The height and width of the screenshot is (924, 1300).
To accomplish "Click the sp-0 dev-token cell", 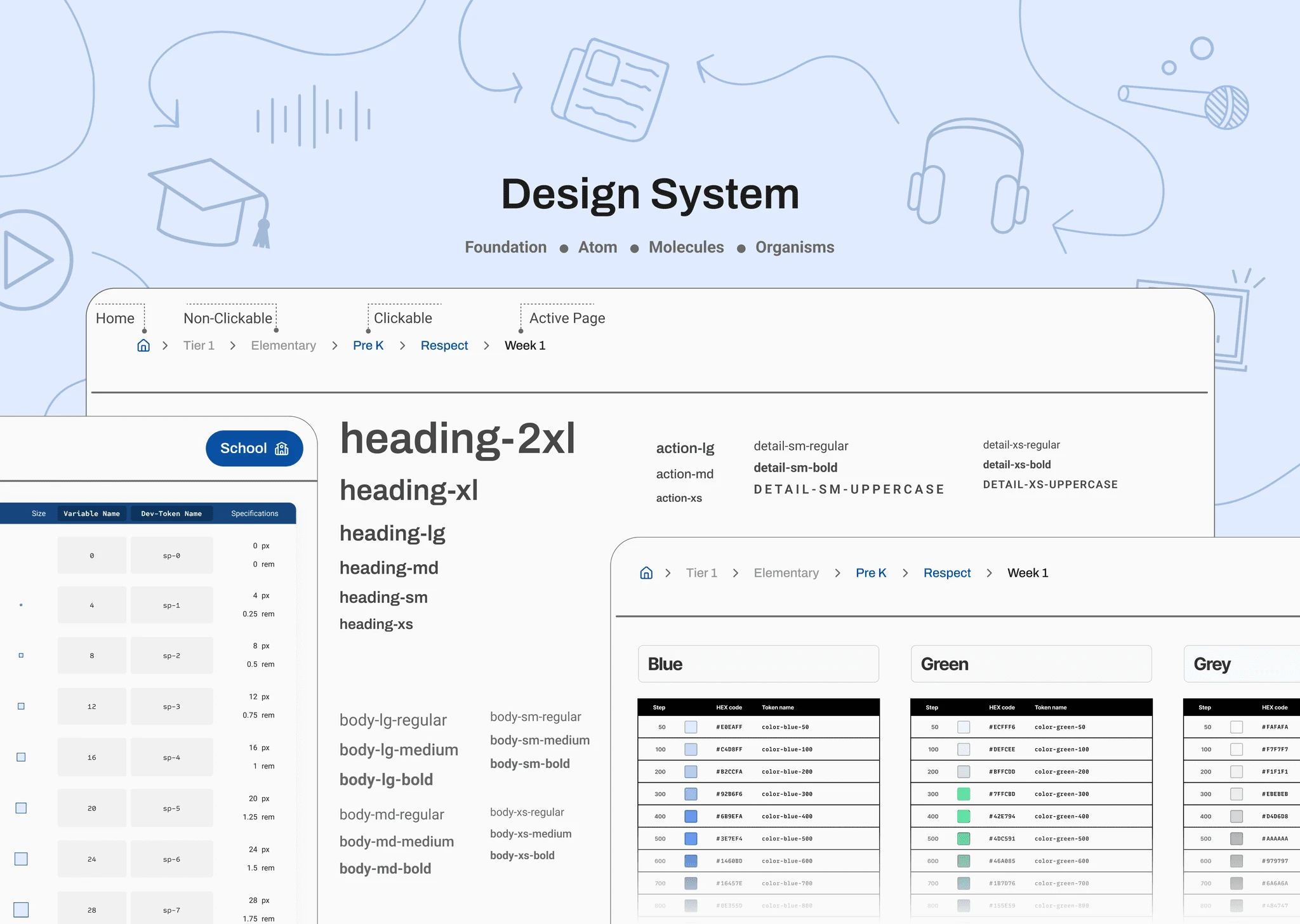I will coord(171,555).
